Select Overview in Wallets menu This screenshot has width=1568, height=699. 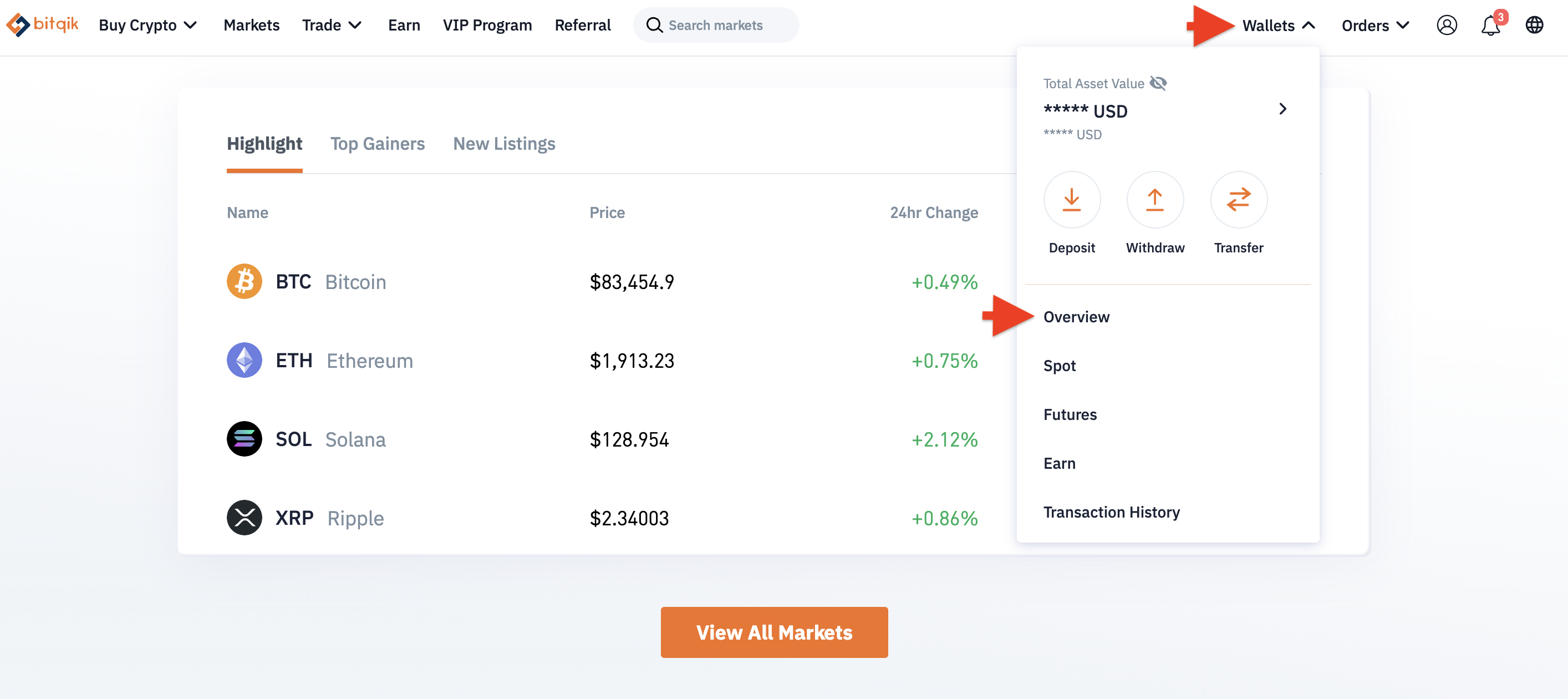pos(1076,317)
